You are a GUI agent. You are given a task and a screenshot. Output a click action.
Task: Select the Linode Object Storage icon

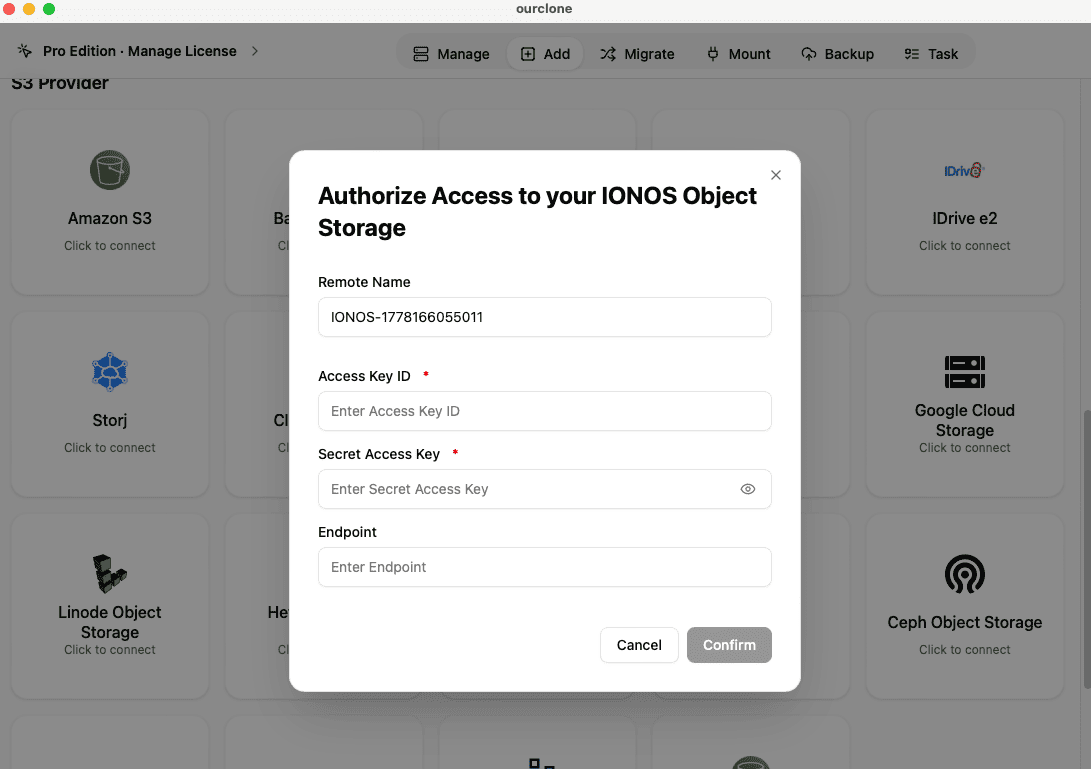tap(110, 573)
